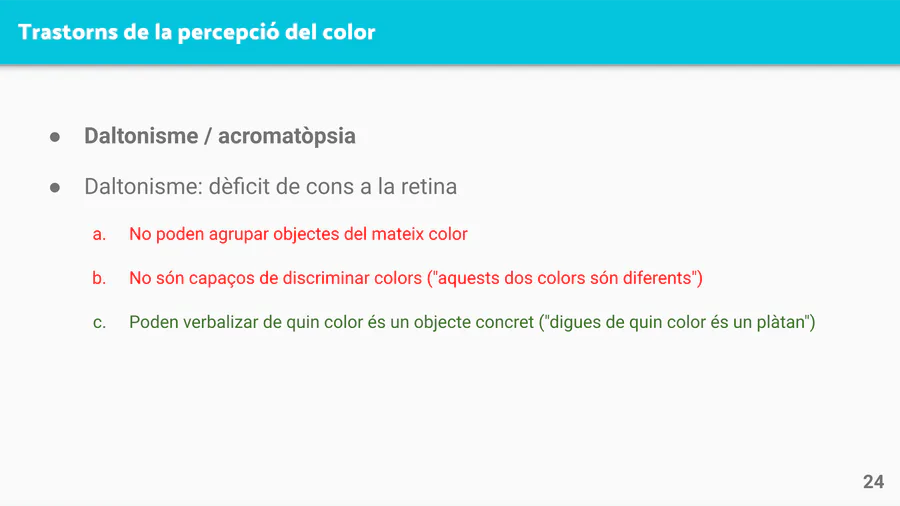Click the slide title "Trastorns de la percepció del color"
The width and height of the screenshot is (900, 506).
(x=197, y=32)
